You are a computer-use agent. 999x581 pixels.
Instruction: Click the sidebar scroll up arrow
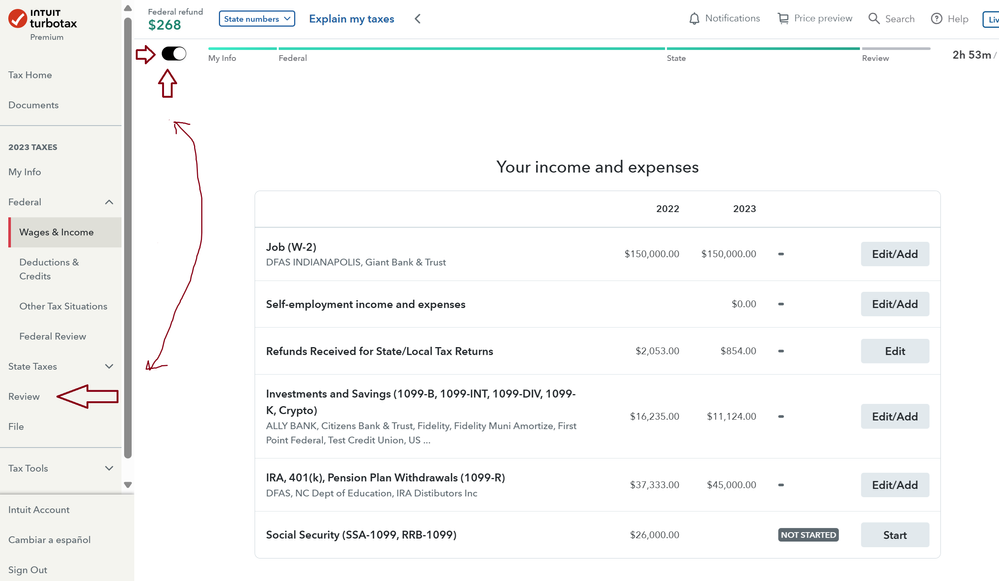click(x=127, y=8)
